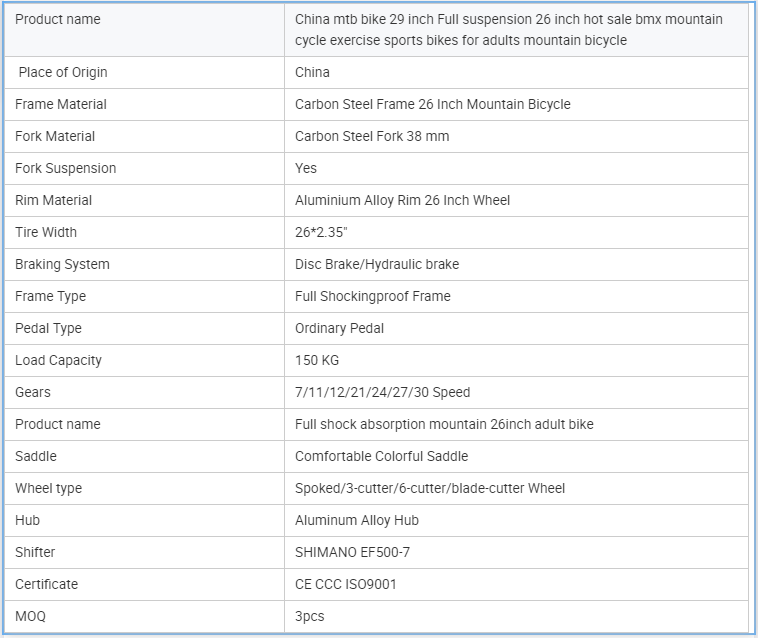Click the 'Braking System' row label
758x638 pixels.
tap(62, 264)
